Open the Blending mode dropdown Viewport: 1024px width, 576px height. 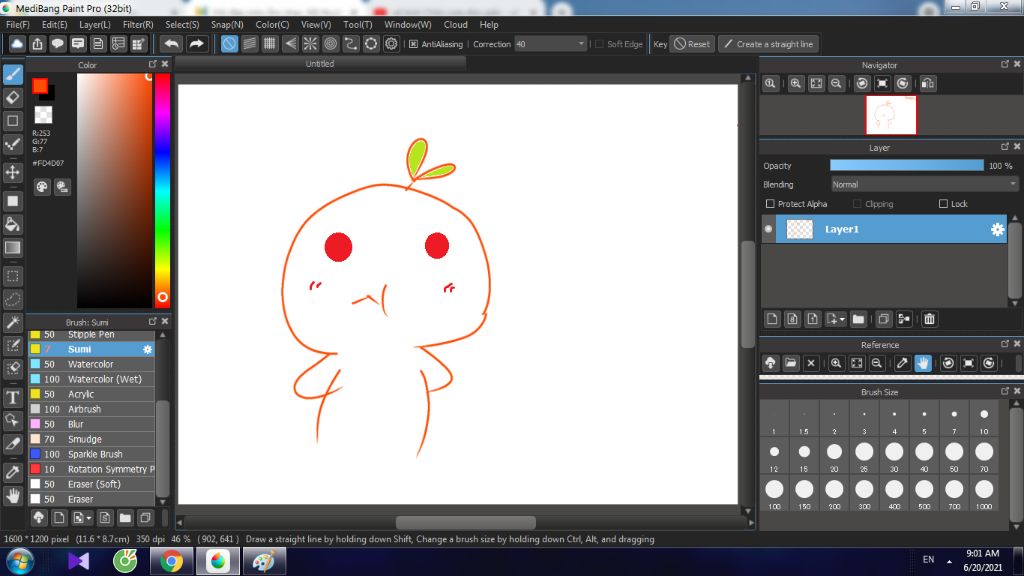[923, 185]
